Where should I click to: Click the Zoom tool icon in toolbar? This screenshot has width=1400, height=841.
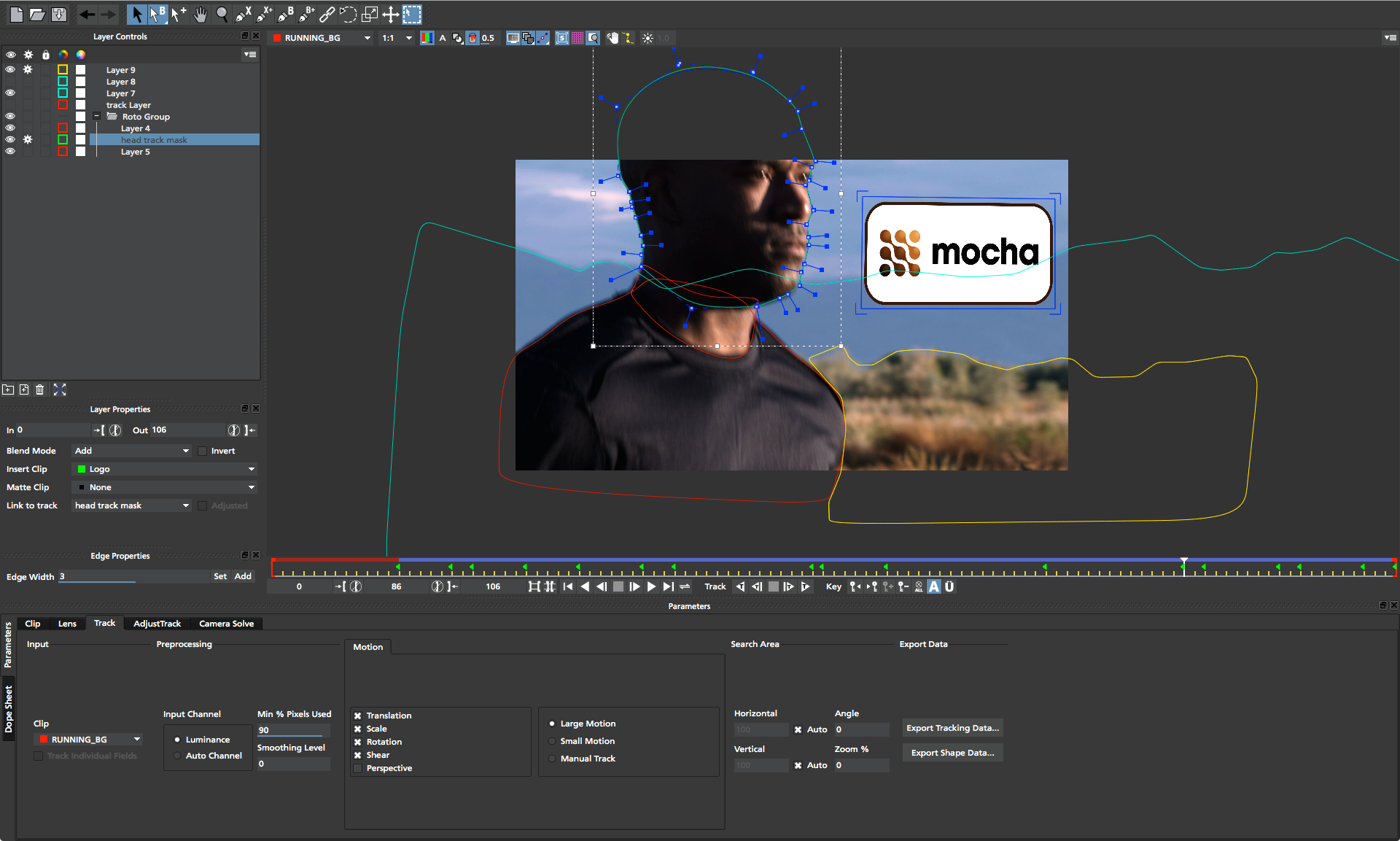tap(220, 12)
